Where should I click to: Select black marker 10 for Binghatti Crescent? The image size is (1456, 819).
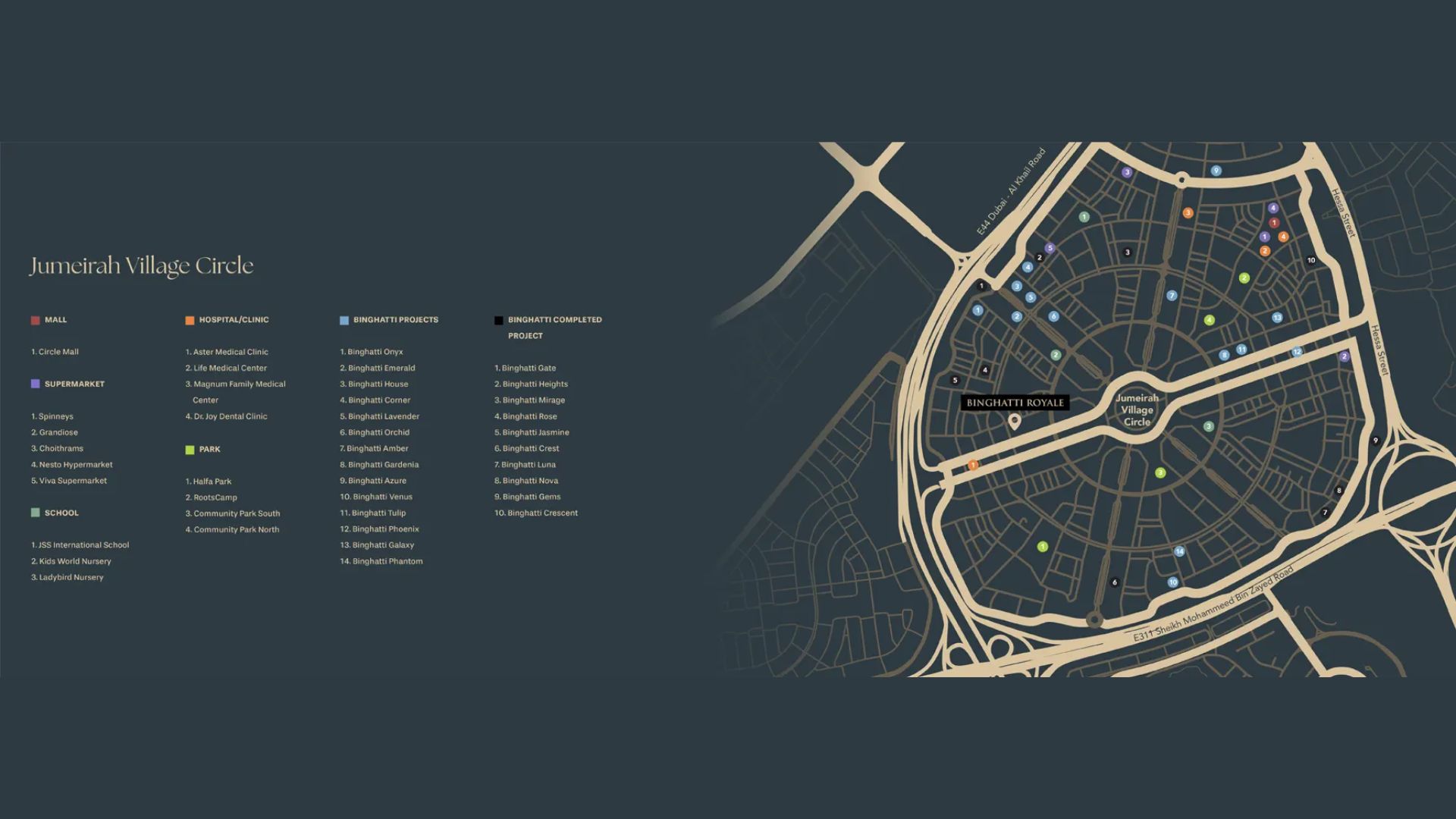(1311, 260)
